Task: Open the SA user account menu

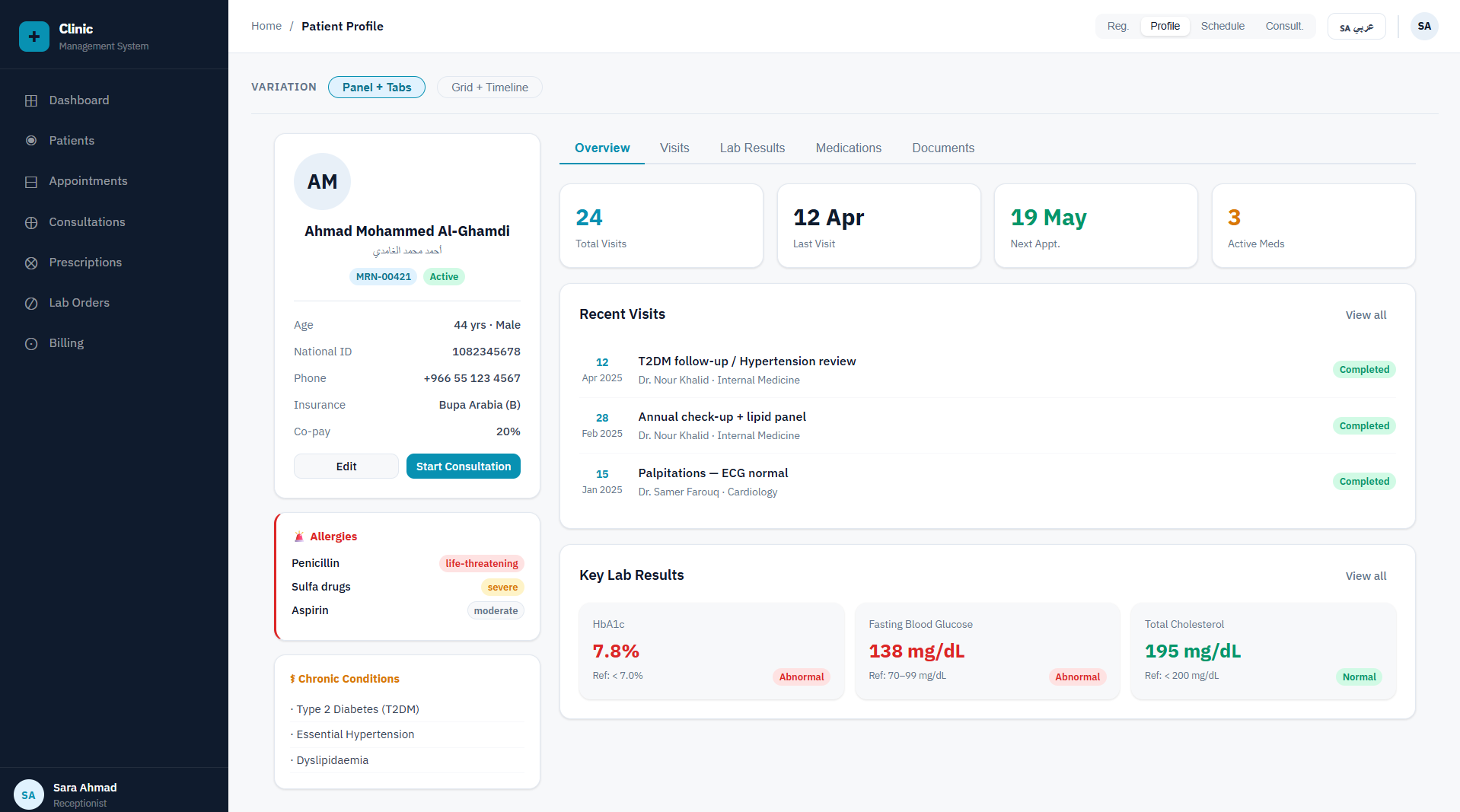Action: coord(1423,26)
